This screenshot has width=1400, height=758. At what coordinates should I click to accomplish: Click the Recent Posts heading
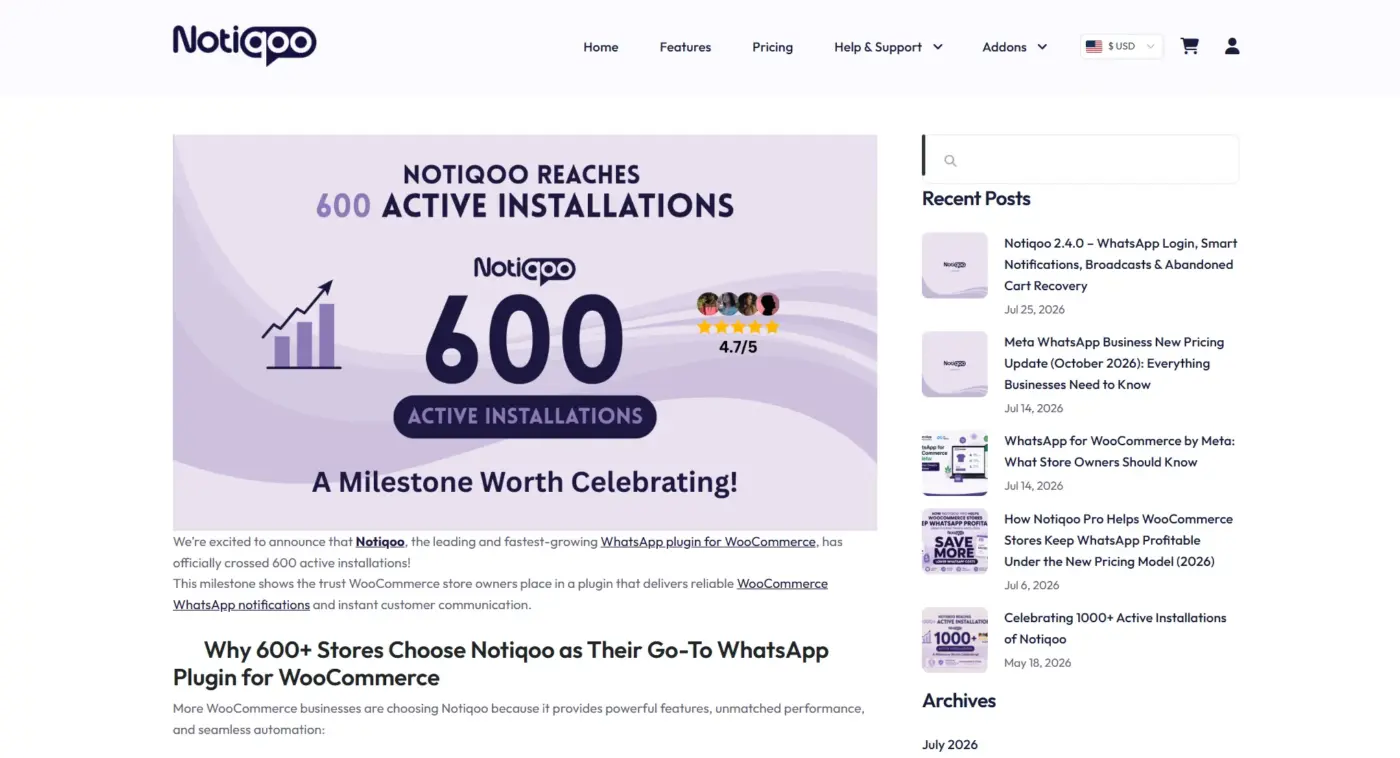[976, 199]
